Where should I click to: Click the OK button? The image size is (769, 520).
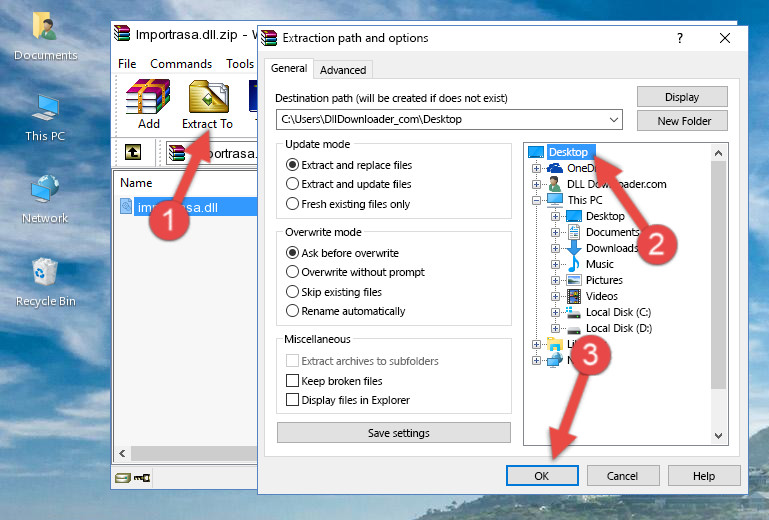click(x=542, y=476)
